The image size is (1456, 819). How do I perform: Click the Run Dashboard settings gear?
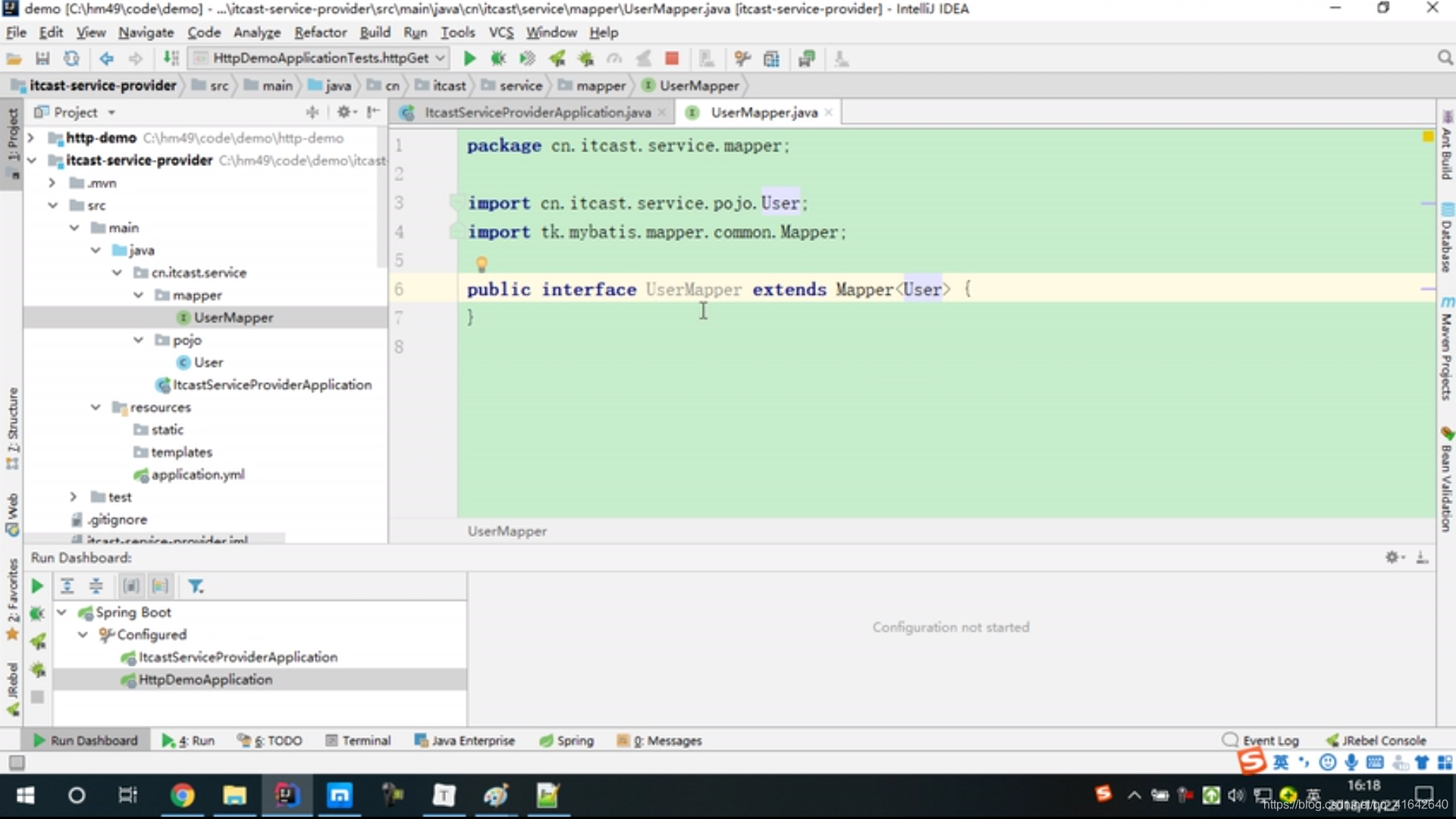coord(1395,557)
